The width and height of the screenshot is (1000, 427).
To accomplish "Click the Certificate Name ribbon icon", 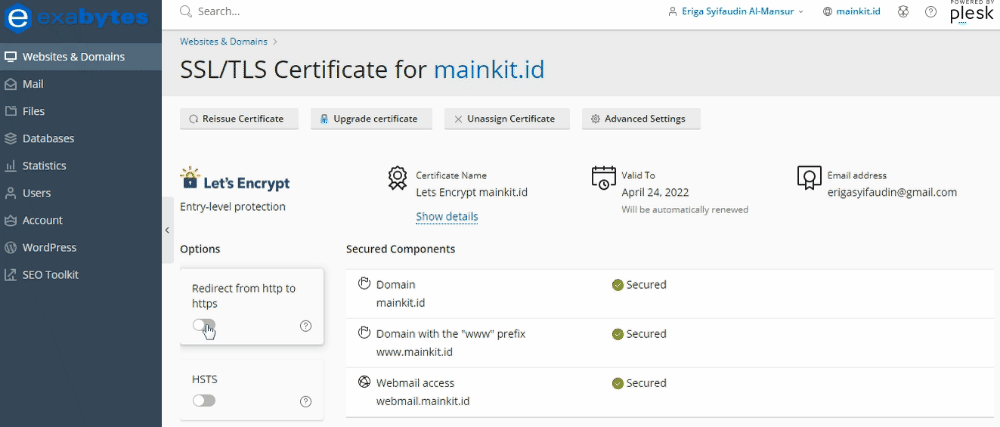I will click(398, 178).
